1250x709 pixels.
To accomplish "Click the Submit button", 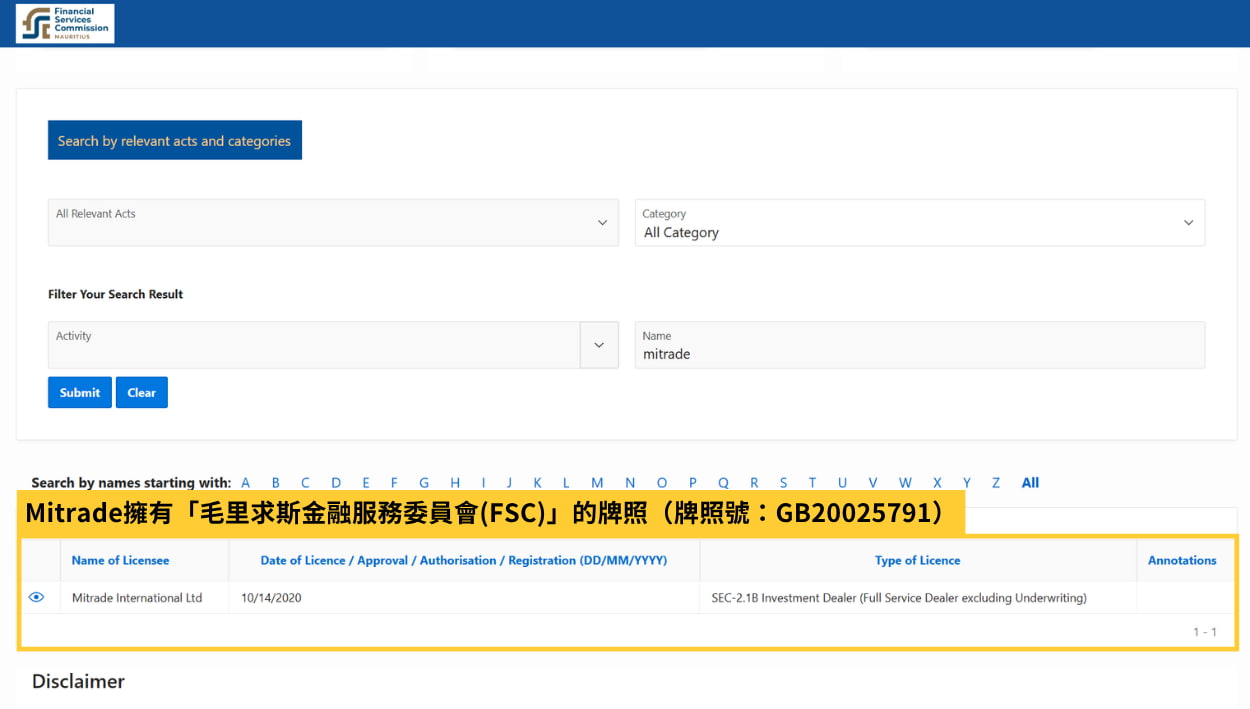I will (x=79, y=392).
